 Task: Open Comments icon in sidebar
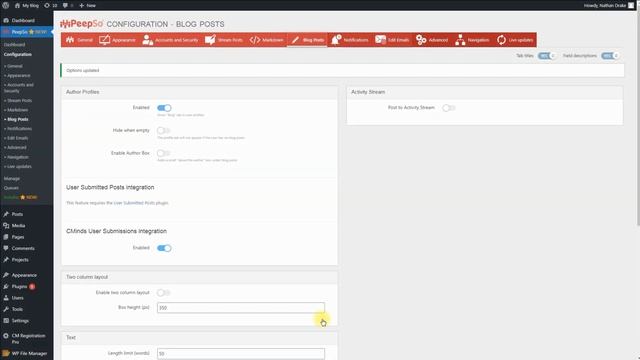6,248
